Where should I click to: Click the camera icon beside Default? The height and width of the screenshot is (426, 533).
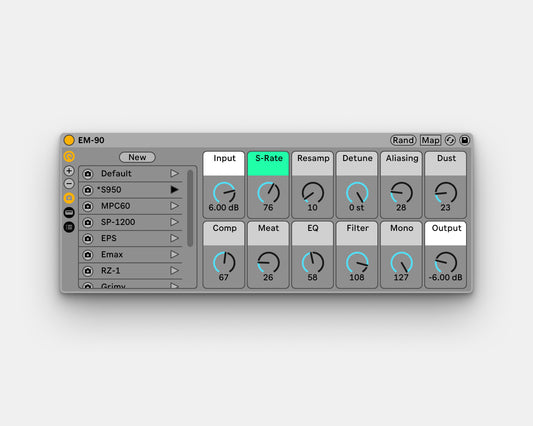[x=88, y=174]
